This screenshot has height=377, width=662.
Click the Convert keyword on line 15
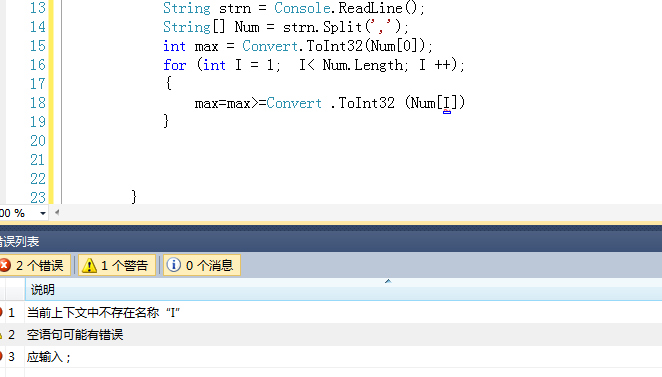270,46
